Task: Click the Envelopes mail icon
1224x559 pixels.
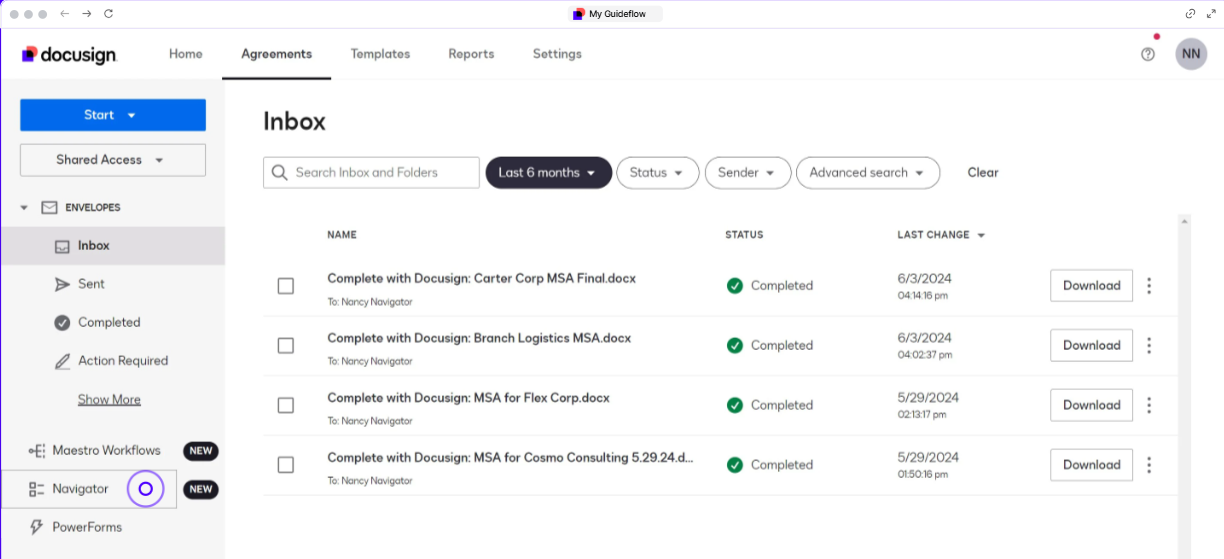Action: [49, 207]
